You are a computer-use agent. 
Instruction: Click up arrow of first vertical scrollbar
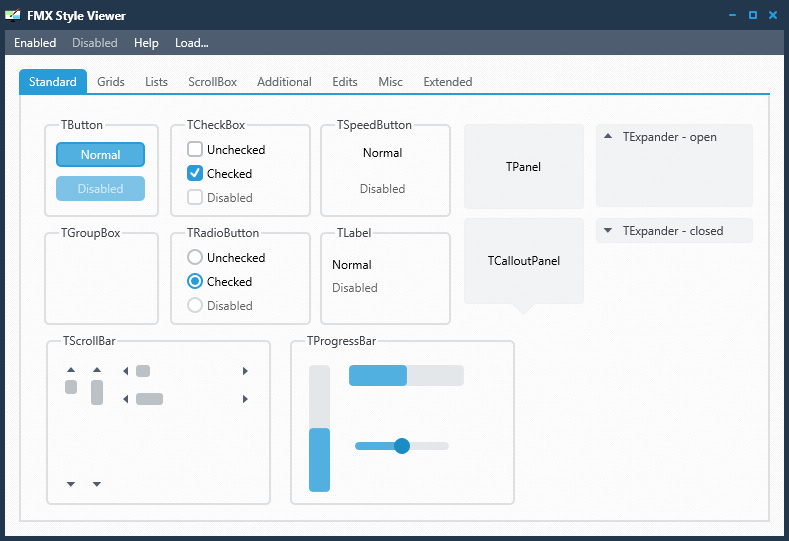tap(71, 370)
